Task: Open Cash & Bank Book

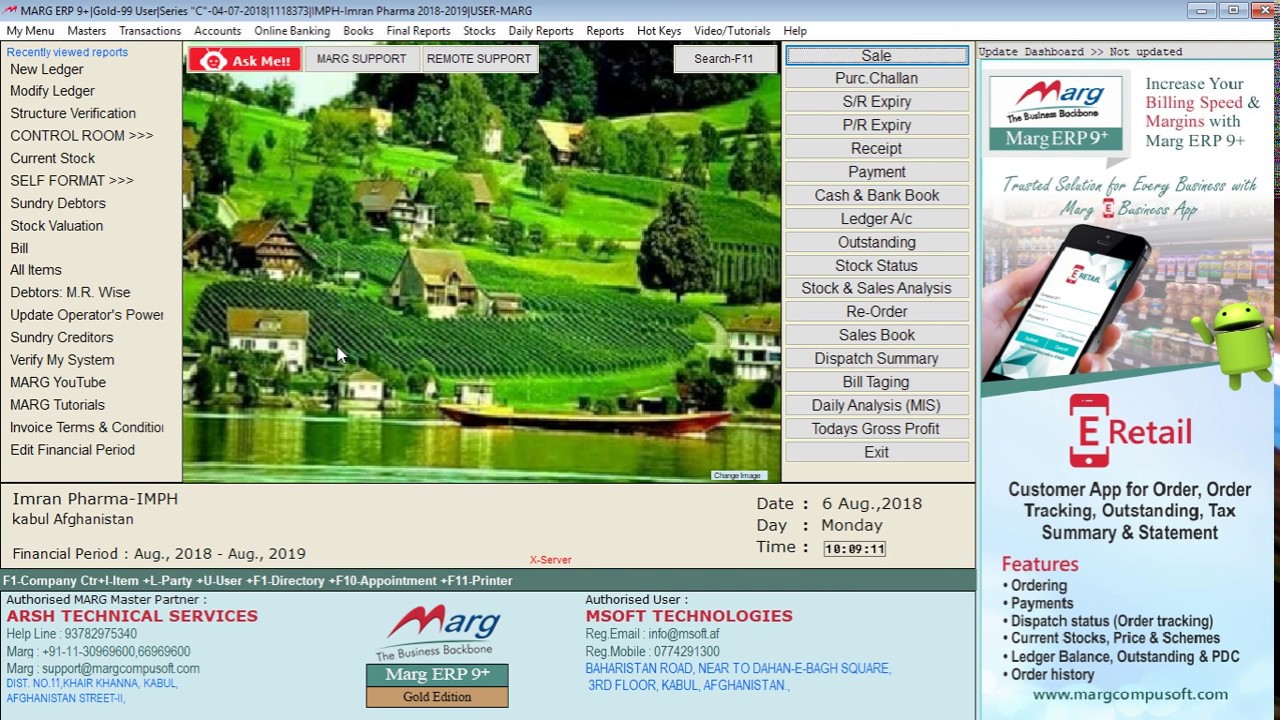Action: pyautogui.click(x=877, y=195)
